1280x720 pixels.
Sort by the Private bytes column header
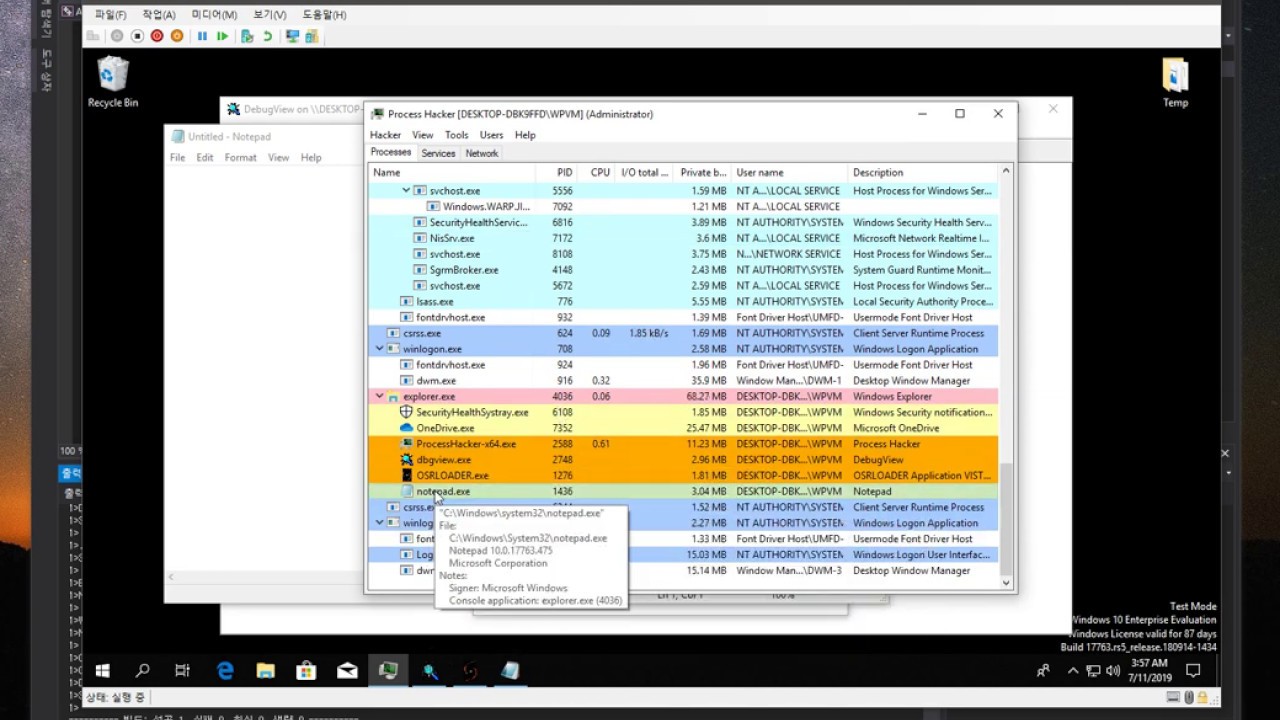tap(702, 172)
